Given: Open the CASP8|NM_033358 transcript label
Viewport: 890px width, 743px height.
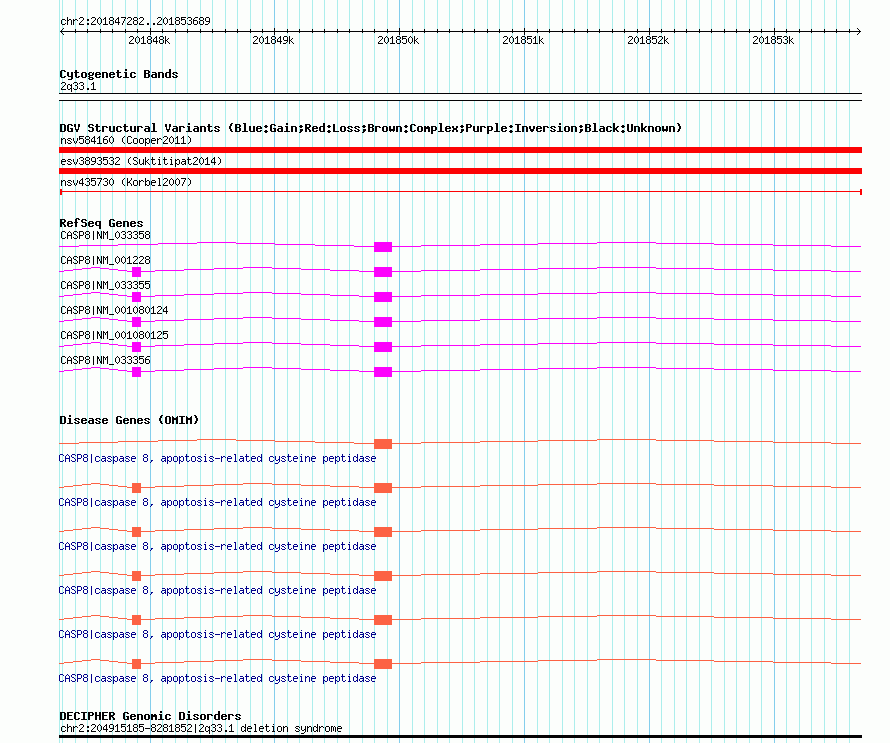Looking at the screenshot, I should click(x=105, y=236).
